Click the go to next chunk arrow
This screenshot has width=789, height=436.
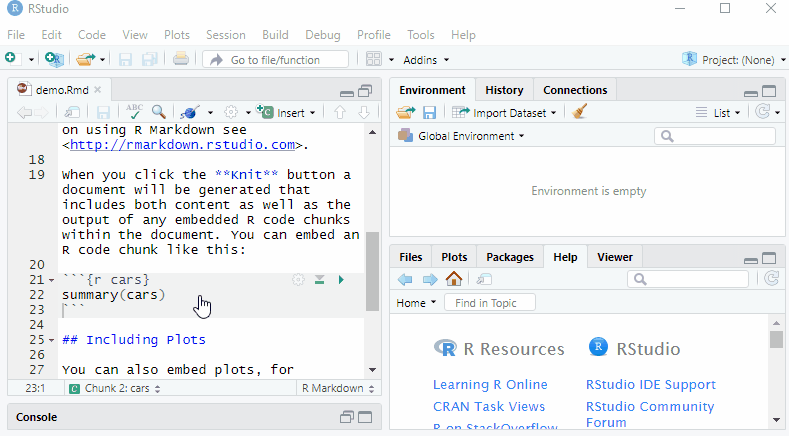pyautogui.click(x=363, y=112)
